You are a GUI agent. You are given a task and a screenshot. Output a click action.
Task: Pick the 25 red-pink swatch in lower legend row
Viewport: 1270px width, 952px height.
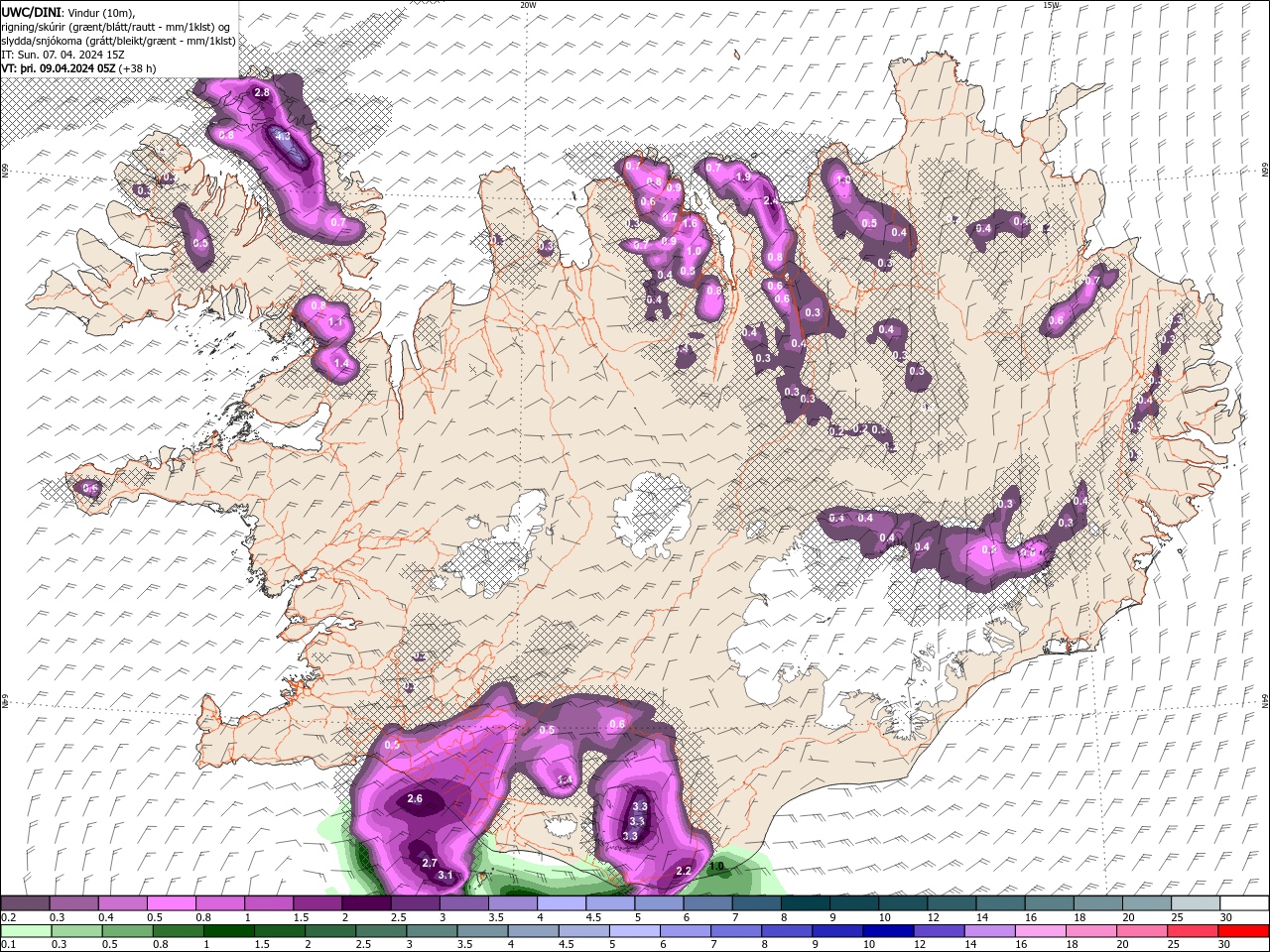(1193, 931)
